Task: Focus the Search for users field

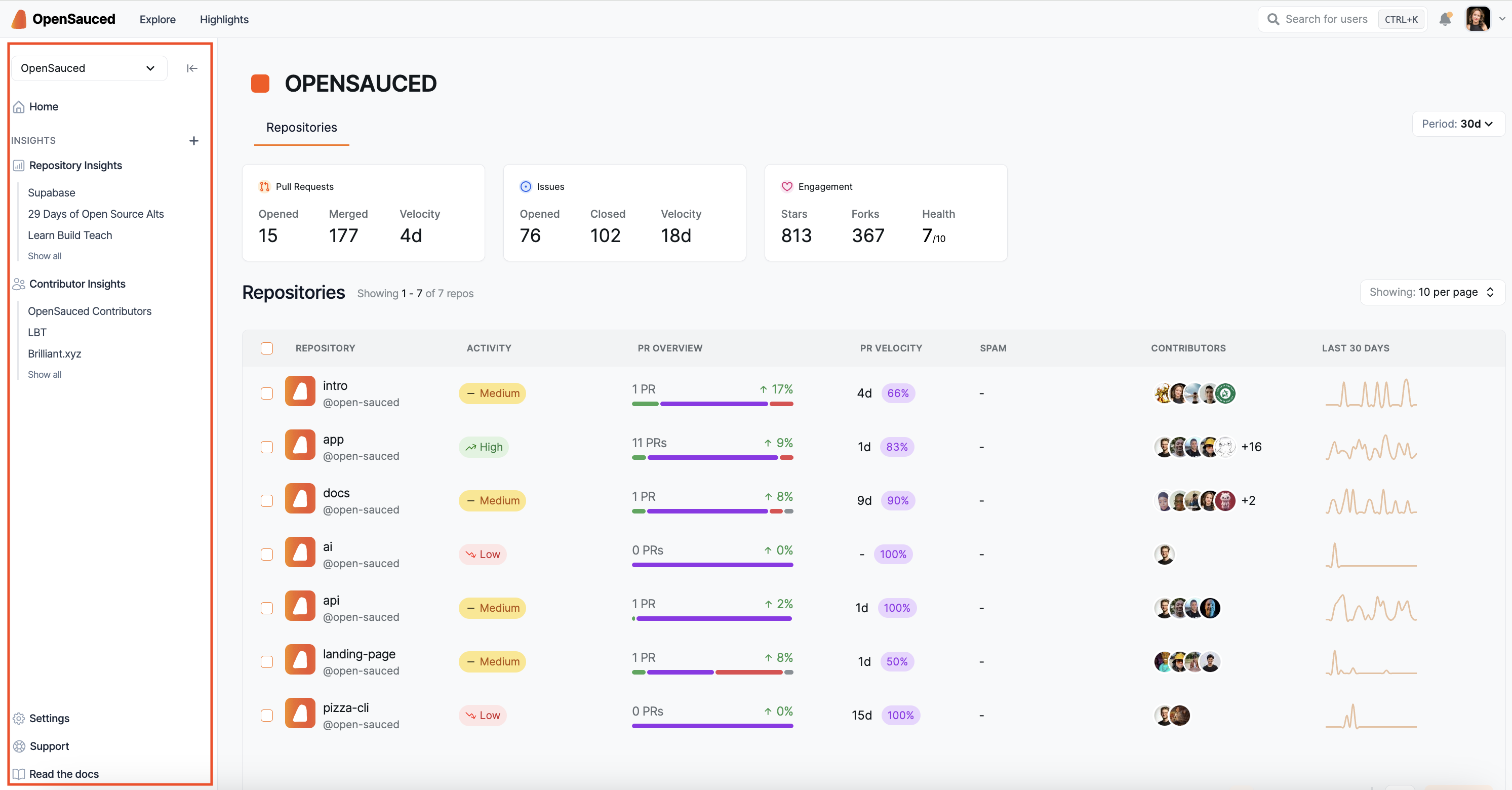Action: pos(1326,19)
